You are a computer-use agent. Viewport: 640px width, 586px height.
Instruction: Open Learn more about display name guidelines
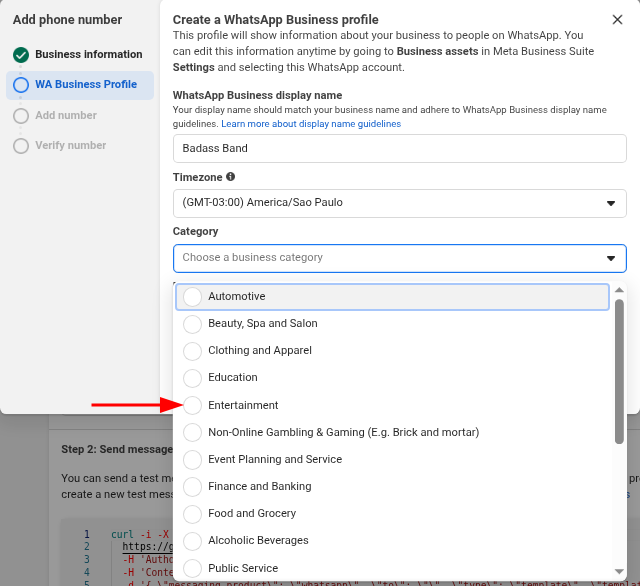311,124
